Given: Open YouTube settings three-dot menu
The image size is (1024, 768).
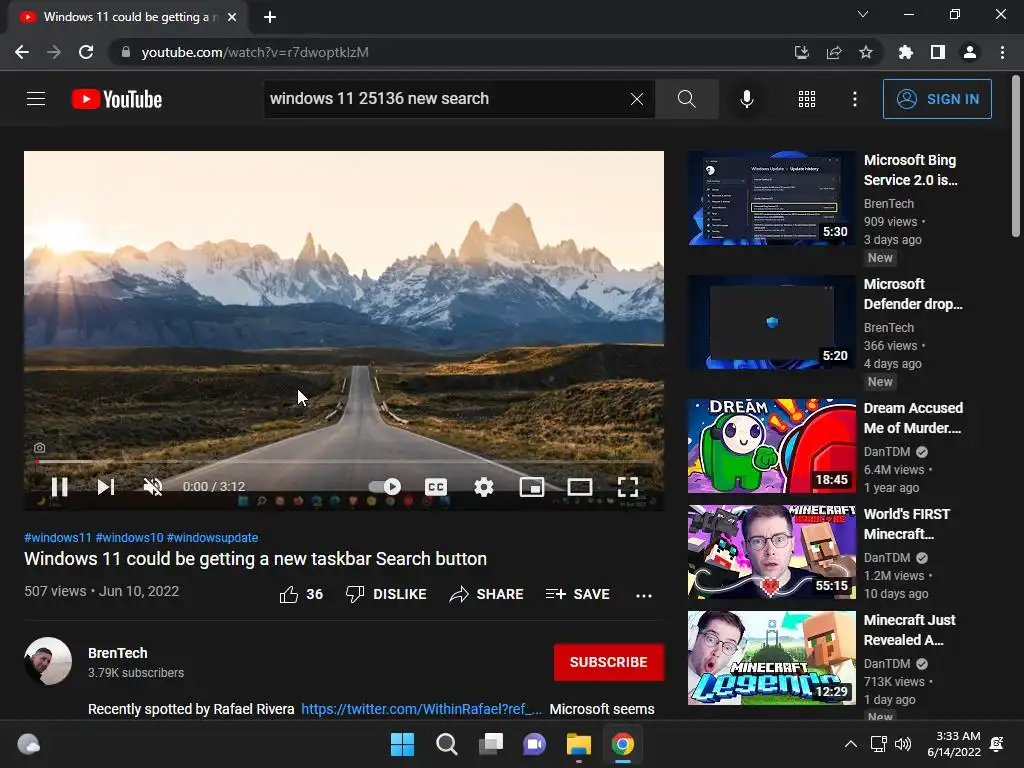Looking at the screenshot, I should pyautogui.click(x=854, y=99).
